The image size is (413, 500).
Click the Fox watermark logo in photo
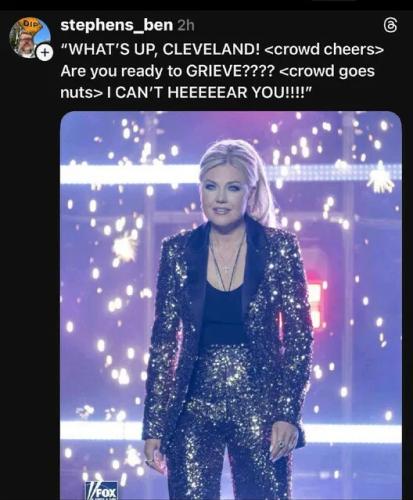[101, 490]
